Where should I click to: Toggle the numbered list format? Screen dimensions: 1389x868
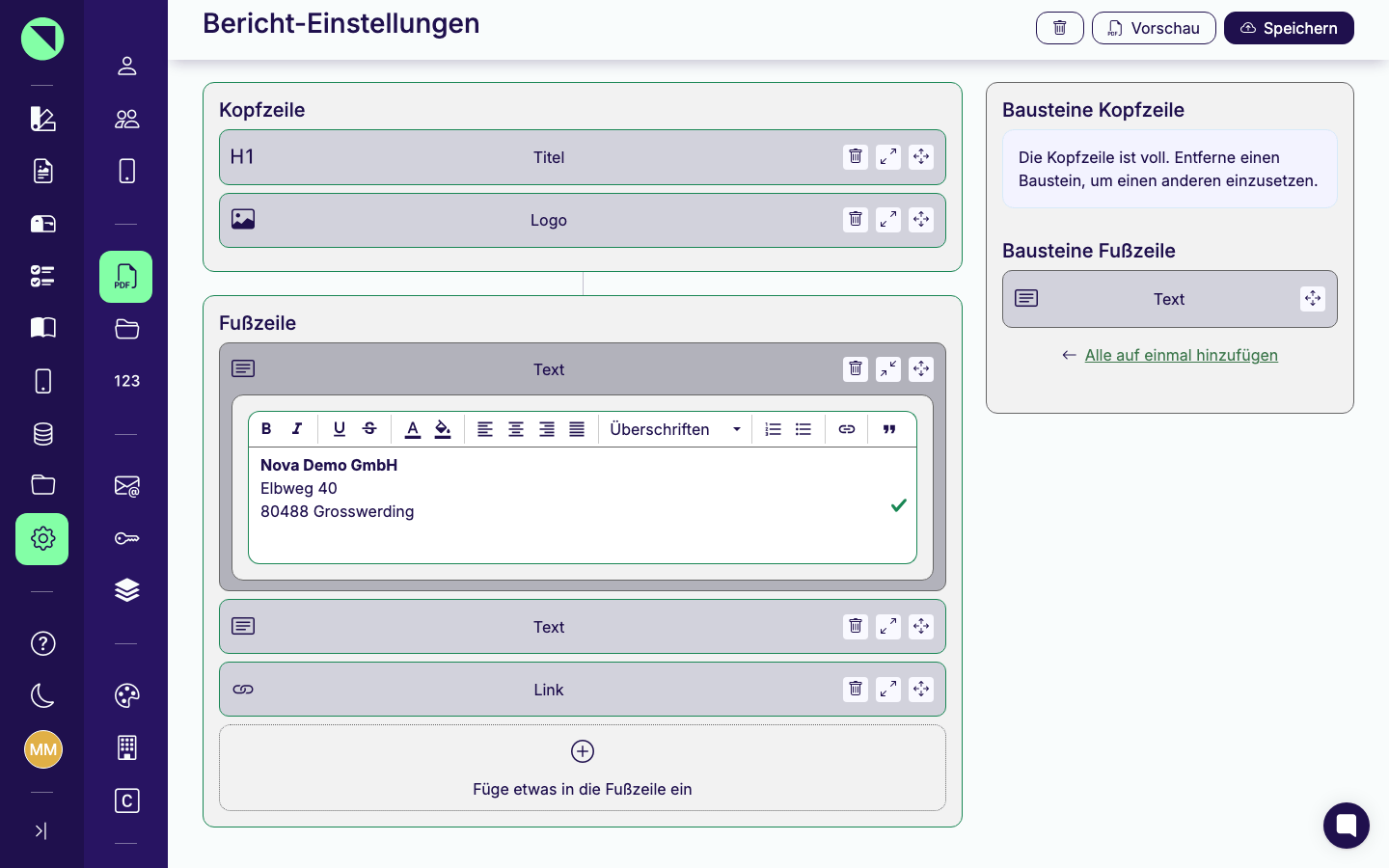tap(773, 429)
